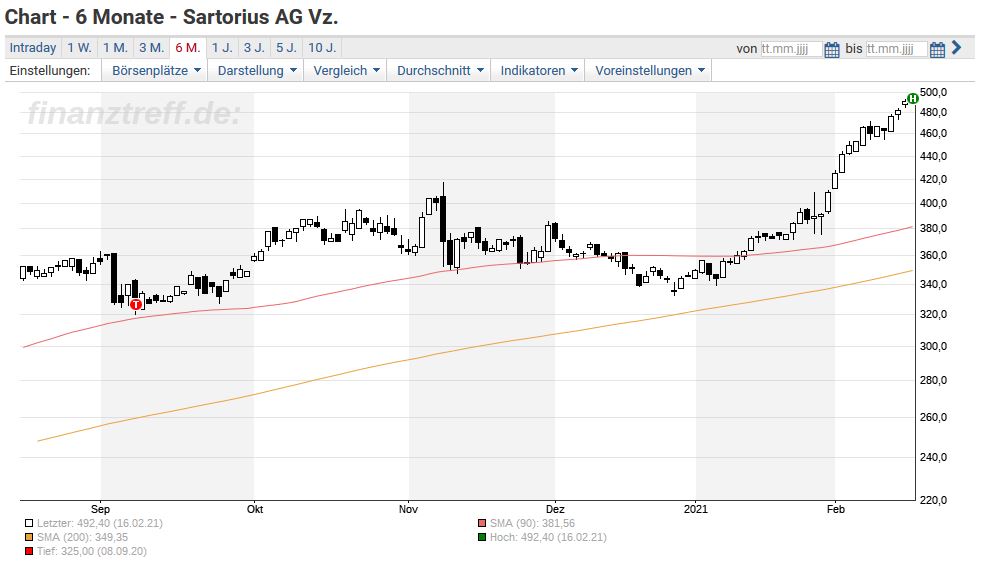The width and height of the screenshot is (984, 565).
Task: Click the 'Okt' x-axis label
Action: coord(255,509)
